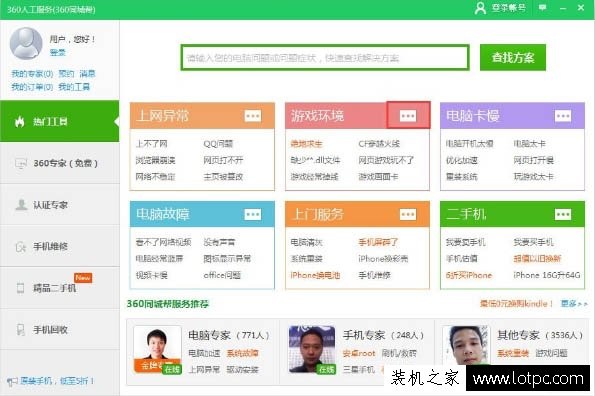
Task: Expand more options in 上网异常 card
Action: tap(253, 116)
